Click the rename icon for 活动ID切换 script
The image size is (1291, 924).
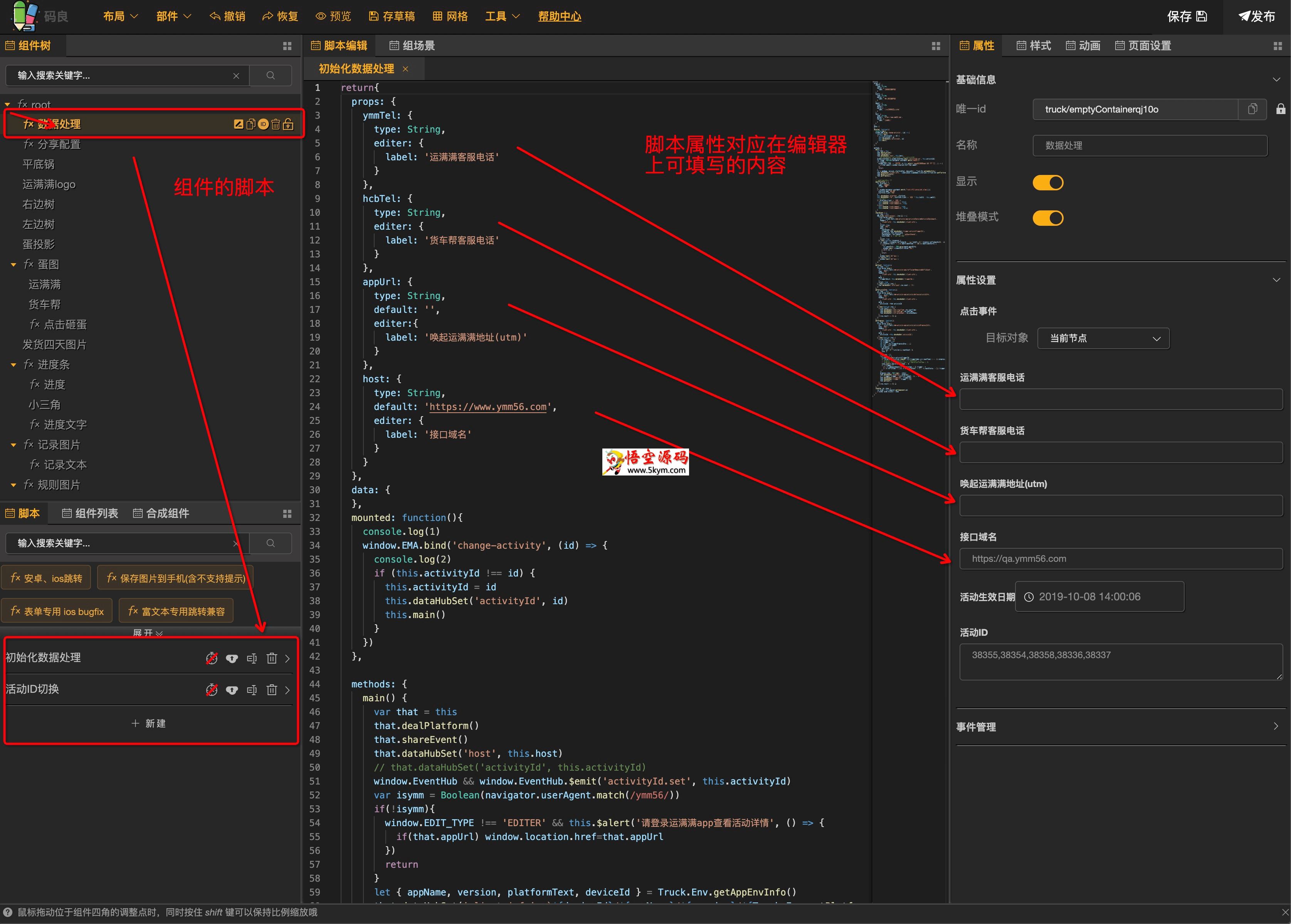[252, 690]
